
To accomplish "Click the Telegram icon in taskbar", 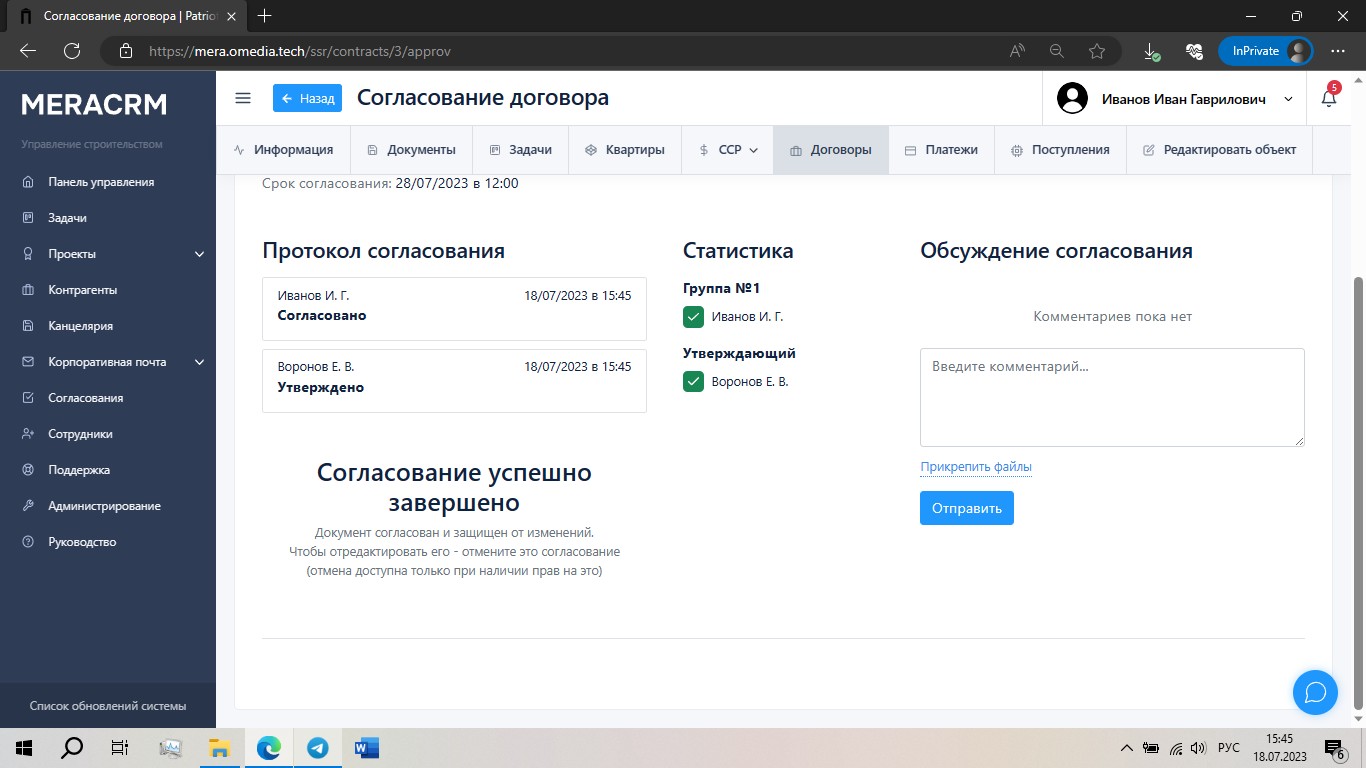I will 318,748.
